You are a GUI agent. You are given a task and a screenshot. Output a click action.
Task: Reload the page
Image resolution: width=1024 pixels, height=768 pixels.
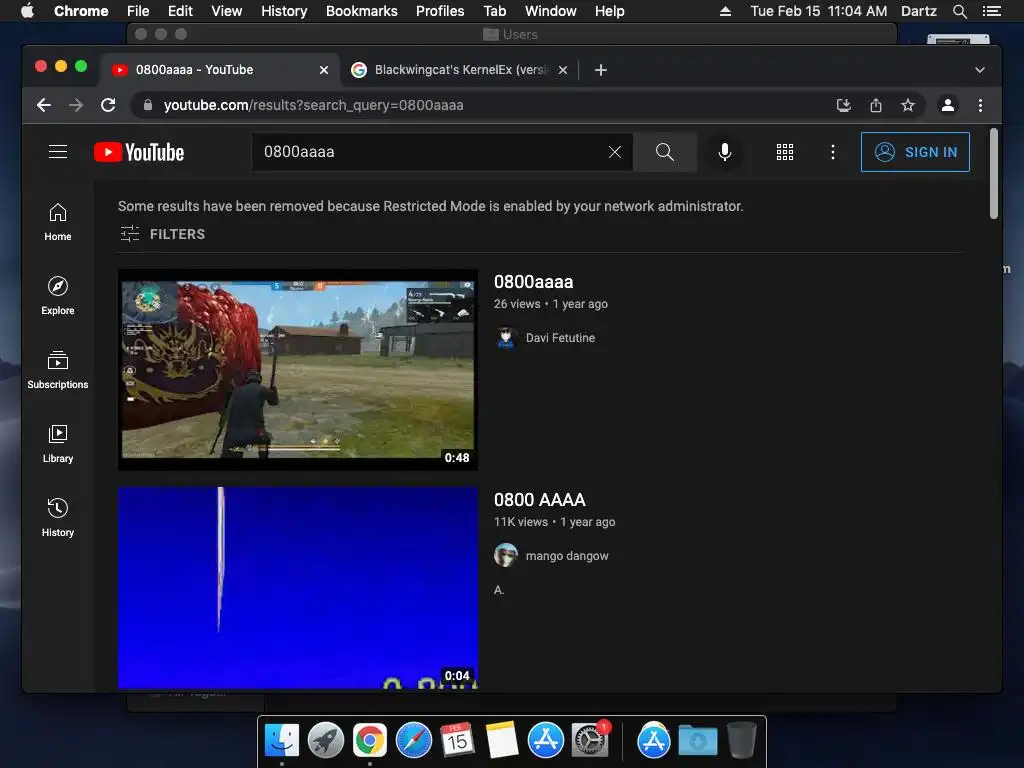click(108, 105)
